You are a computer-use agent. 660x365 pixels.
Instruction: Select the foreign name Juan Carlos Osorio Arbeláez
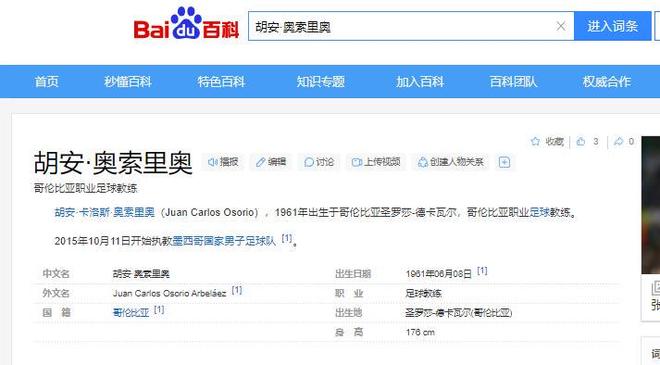(x=170, y=293)
